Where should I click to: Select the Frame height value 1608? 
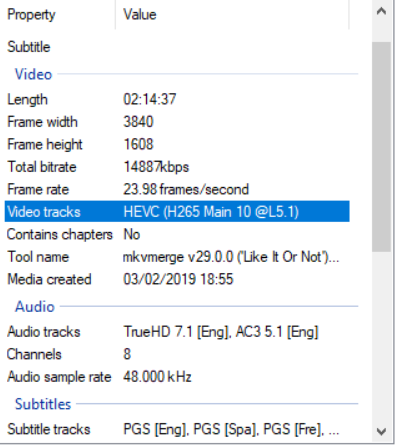[x=138, y=144]
